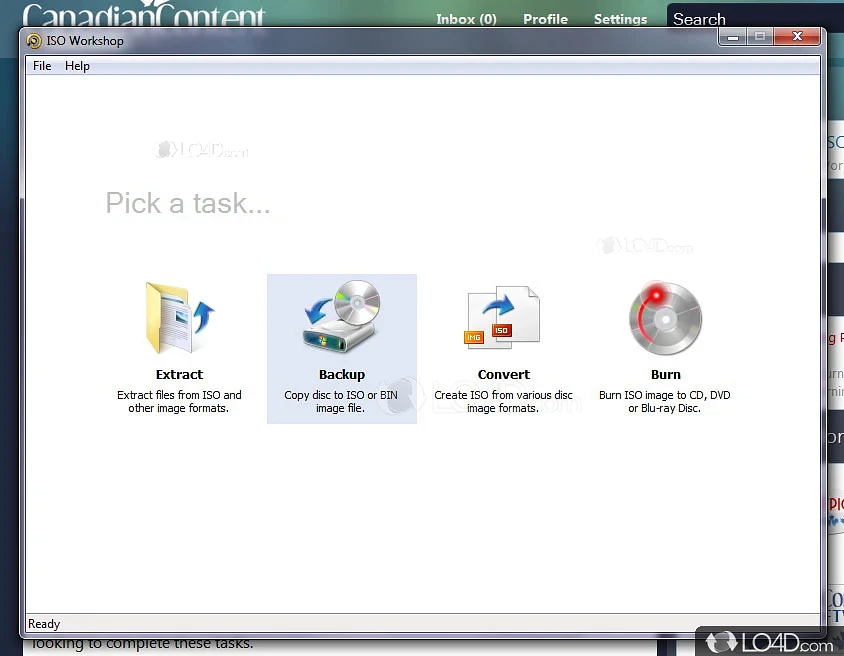This screenshot has width=844, height=656.
Task: Select the Burn task label
Action: (666, 375)
